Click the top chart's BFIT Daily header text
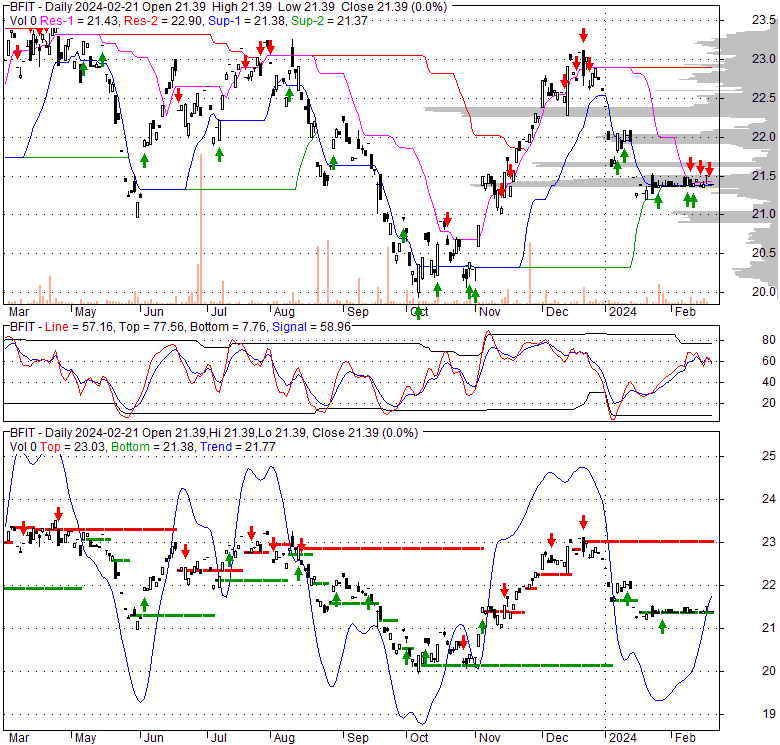This screenshot has width=780, height=745. (x=228, y=7)
